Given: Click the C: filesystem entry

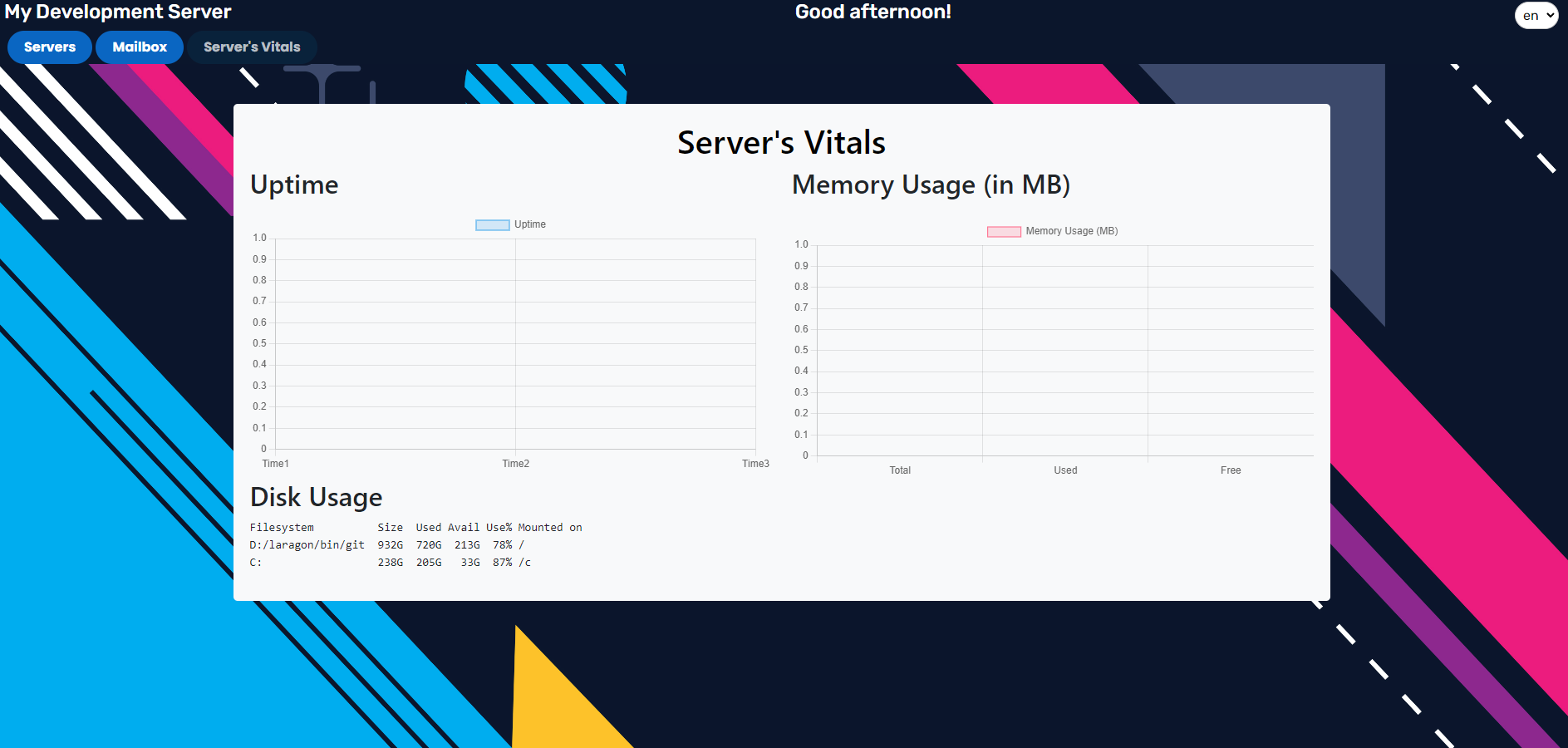Looking at the screenshot, I should pos(256,563).
